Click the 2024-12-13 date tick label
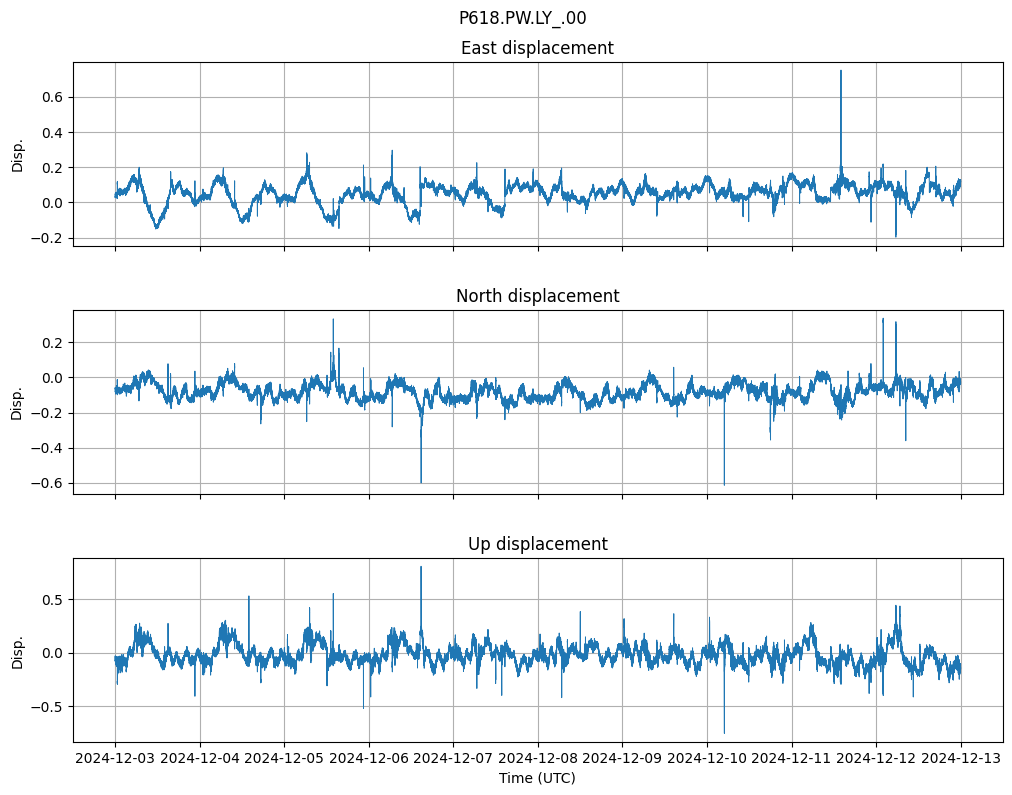 pyautogui.click(x=961, y=759)
